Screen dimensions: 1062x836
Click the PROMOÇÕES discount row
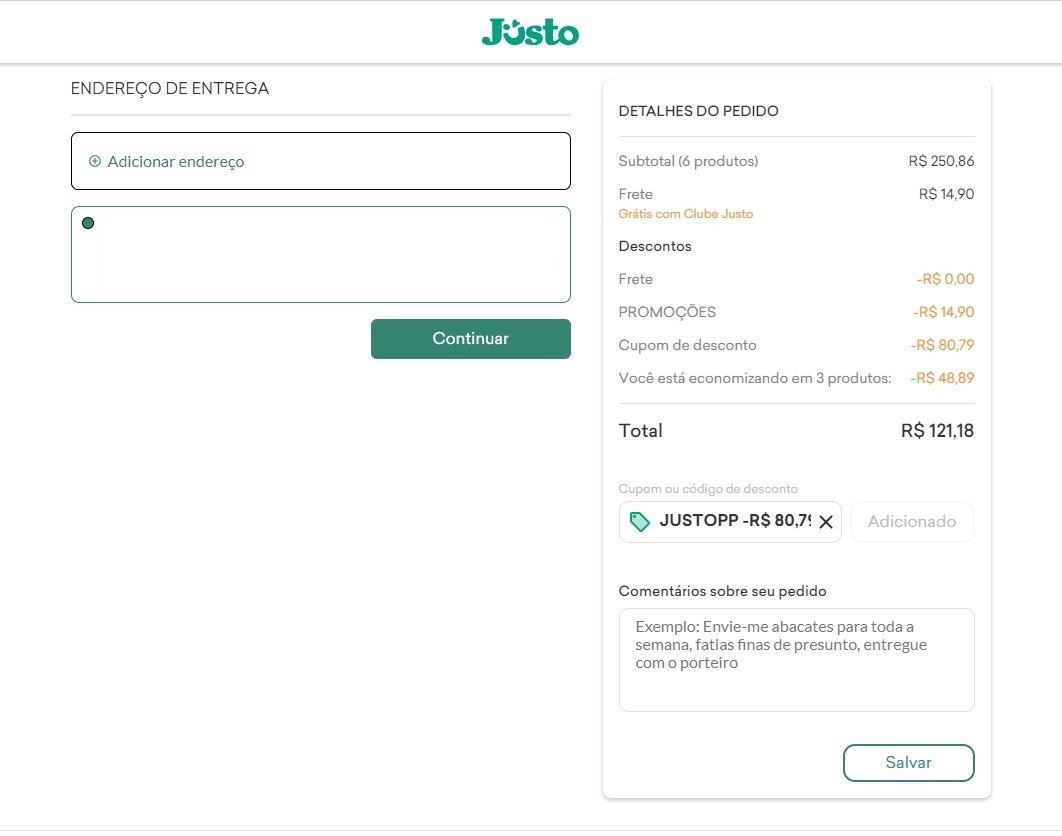tap(796, 312)
